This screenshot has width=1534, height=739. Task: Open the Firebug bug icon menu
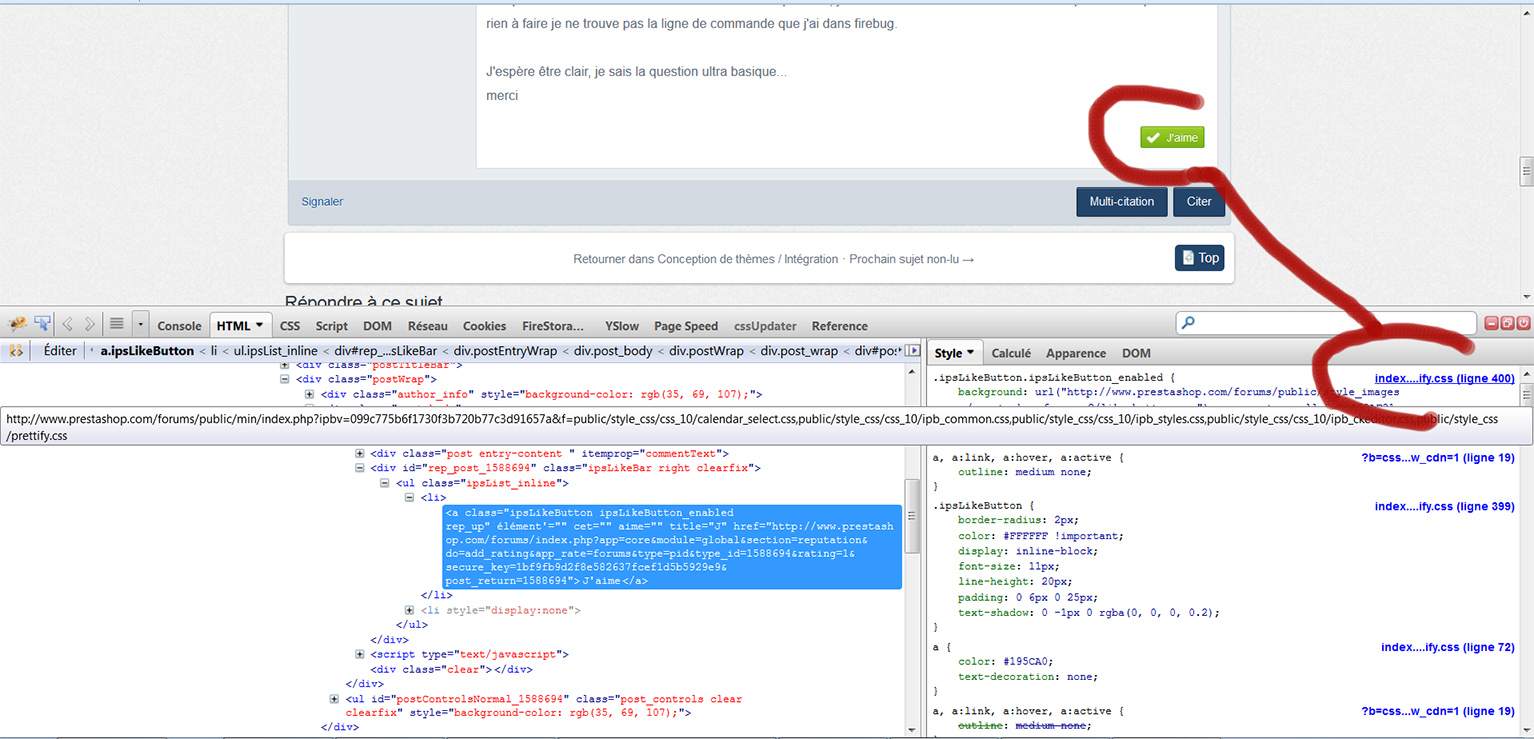click(17, 324)
